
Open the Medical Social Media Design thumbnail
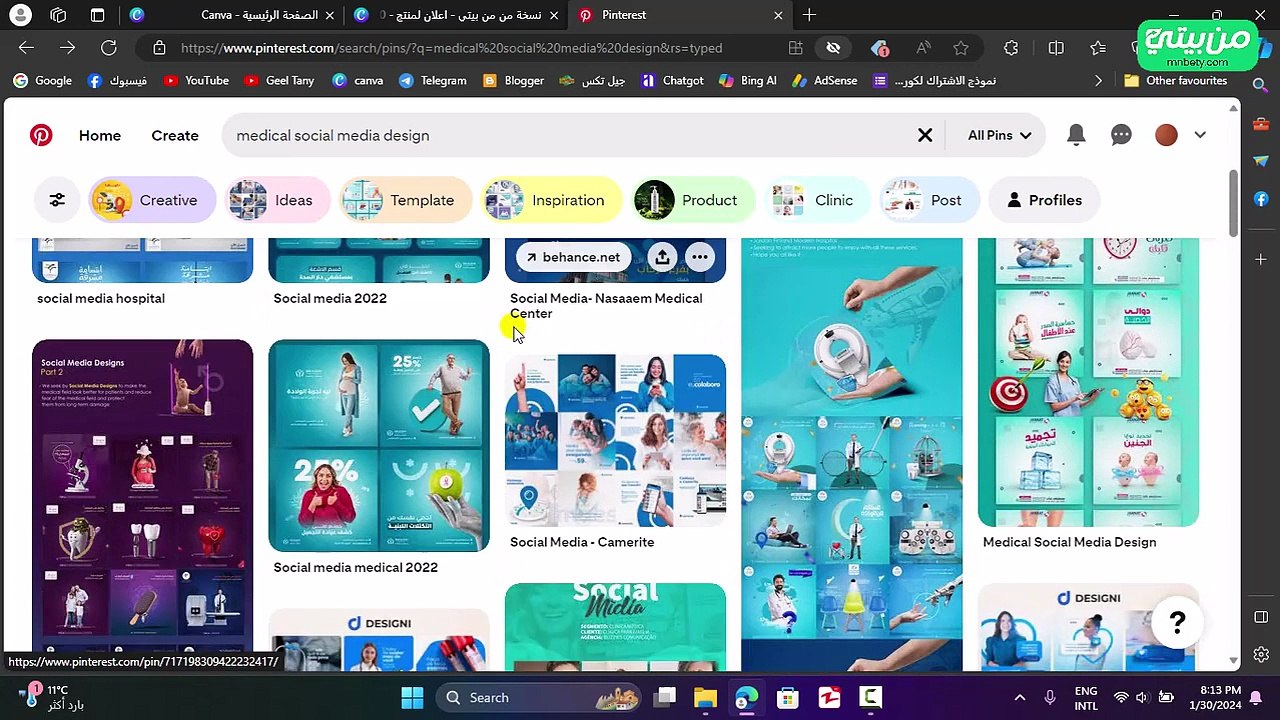click(1088, 382)
